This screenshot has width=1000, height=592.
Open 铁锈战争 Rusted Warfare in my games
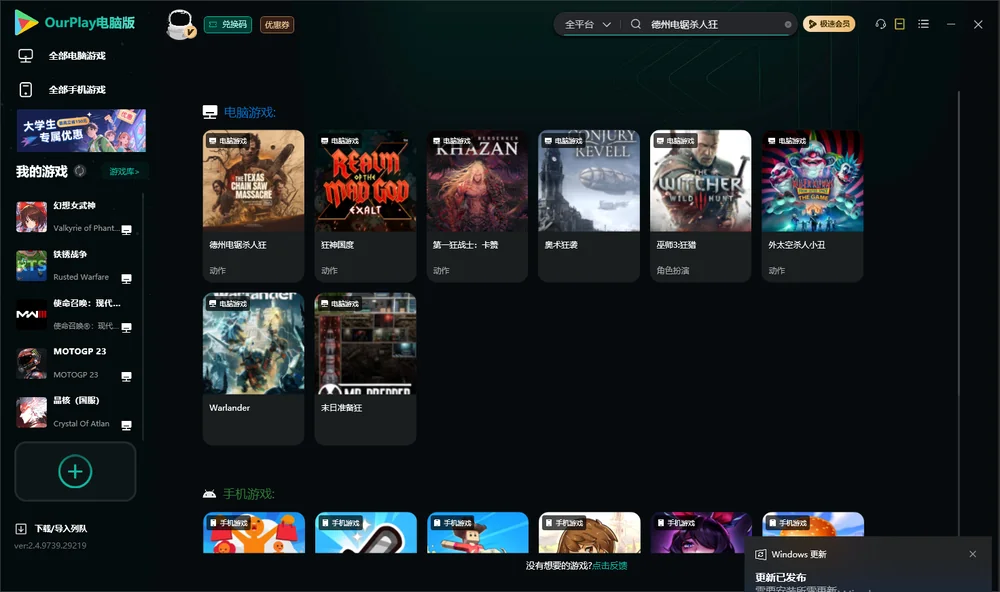74,265
